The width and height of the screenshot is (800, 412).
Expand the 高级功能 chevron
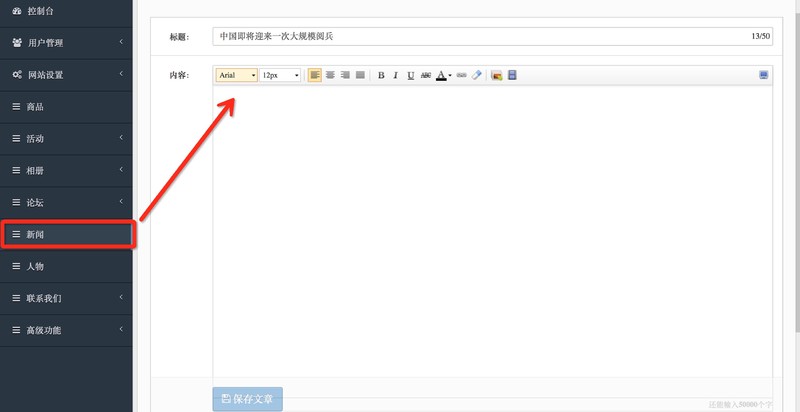pyautogui.click(x=121, y=329)
